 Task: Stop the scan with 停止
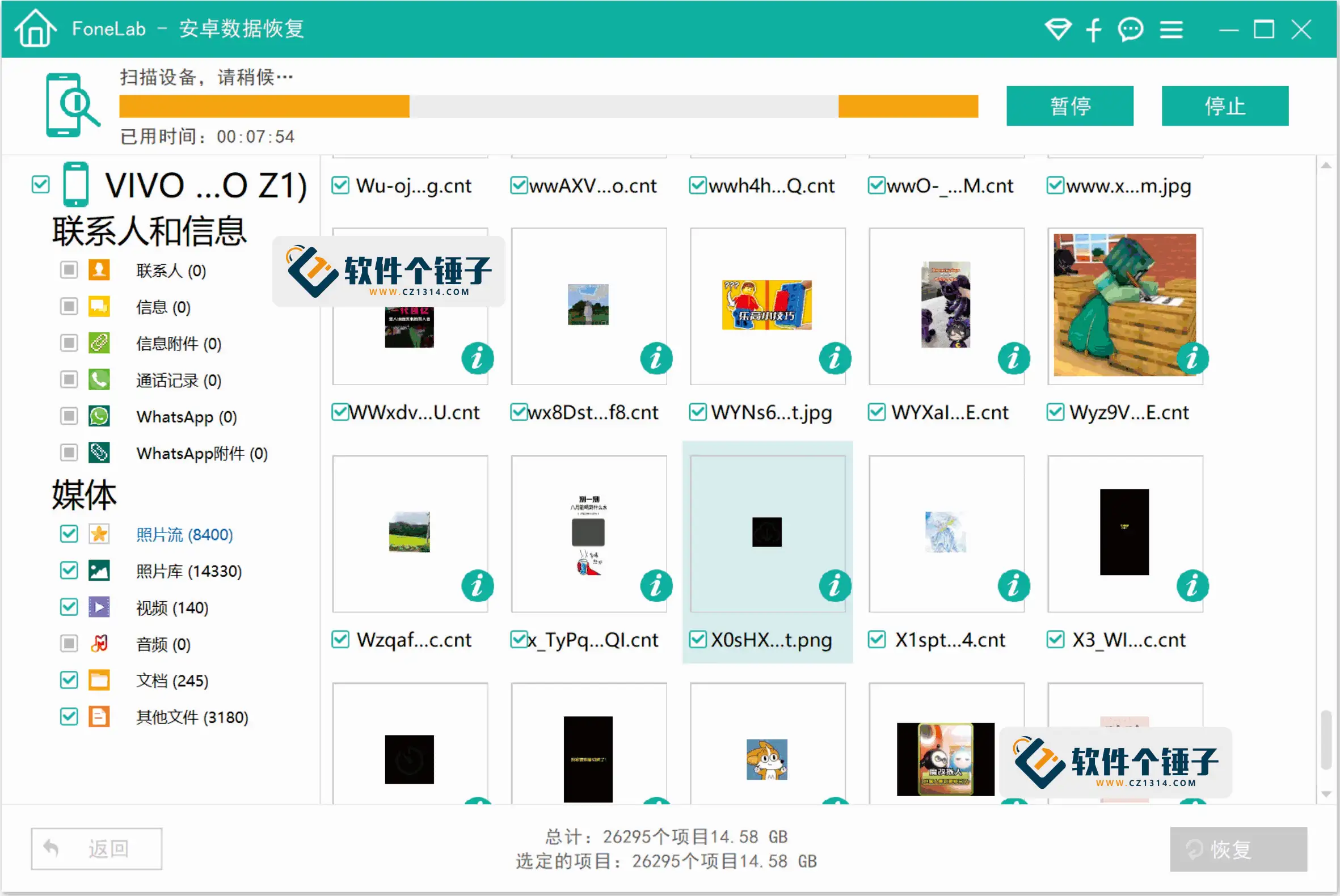click(x=1224, y=105)
